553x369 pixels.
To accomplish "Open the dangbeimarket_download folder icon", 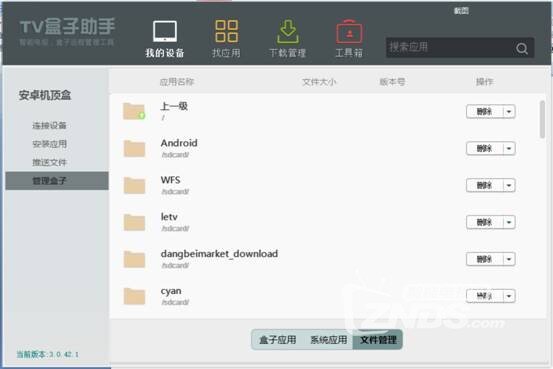I will pos(134,259).
